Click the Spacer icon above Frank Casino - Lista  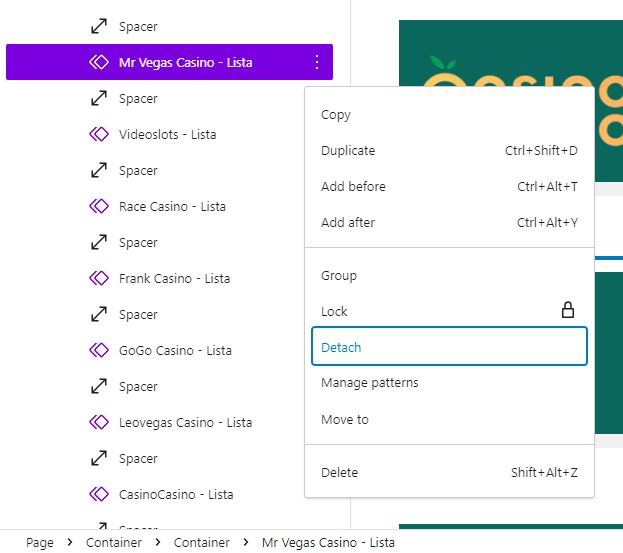point(99,242)
